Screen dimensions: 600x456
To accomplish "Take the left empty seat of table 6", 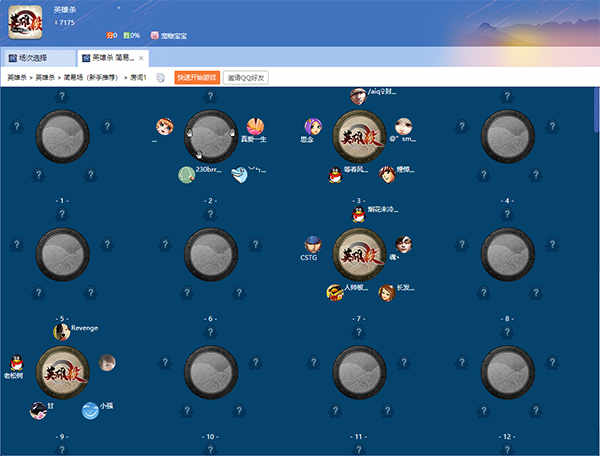I will click(x=165, y=244).
